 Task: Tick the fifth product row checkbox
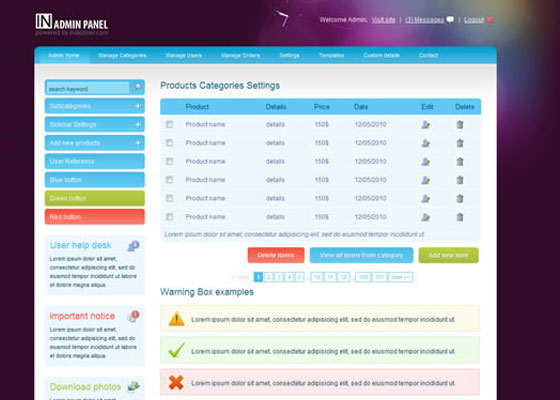pos(169,198)
